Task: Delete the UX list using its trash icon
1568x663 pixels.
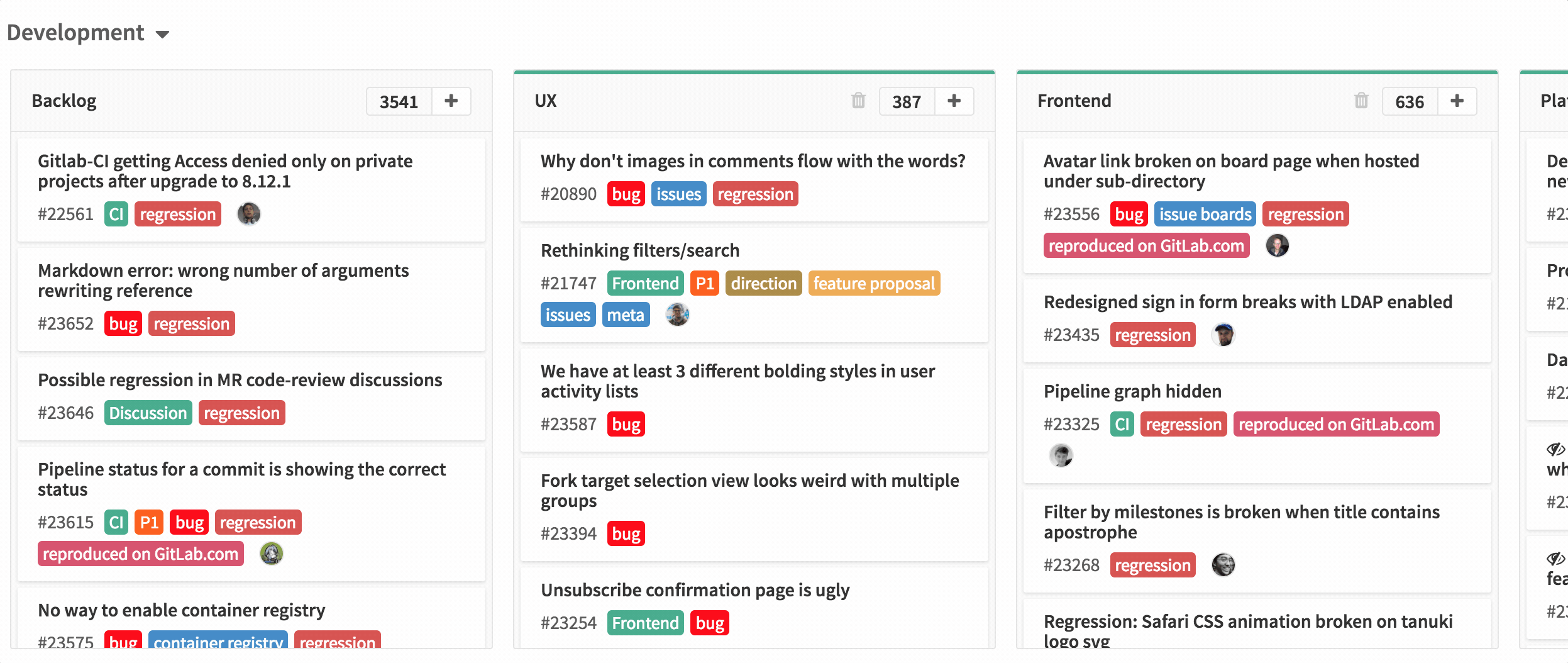Action: [x=859, y=101]
